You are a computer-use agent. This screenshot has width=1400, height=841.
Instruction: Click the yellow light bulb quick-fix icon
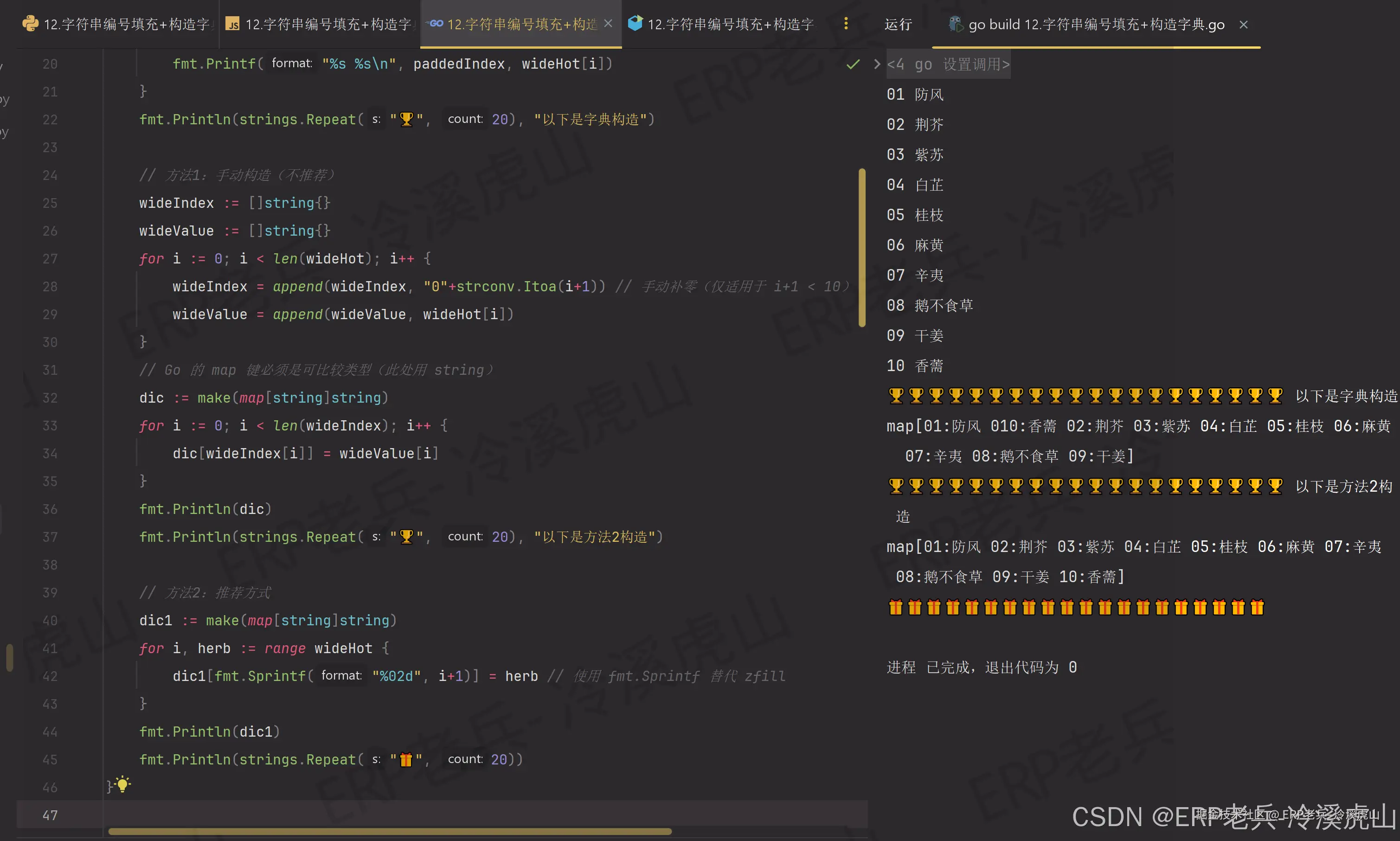tap(123, 784)
